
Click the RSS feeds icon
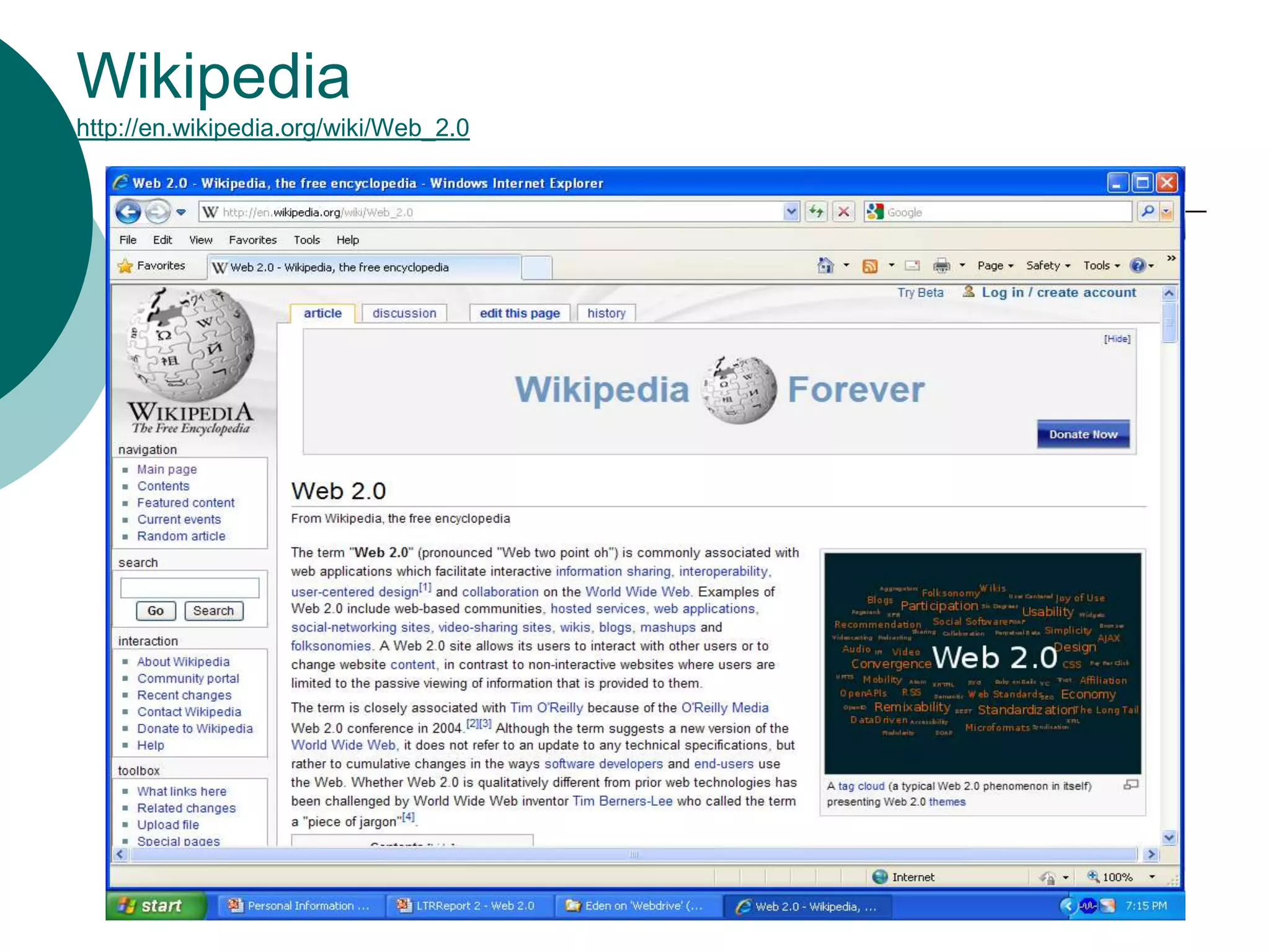tap(870, 266)
